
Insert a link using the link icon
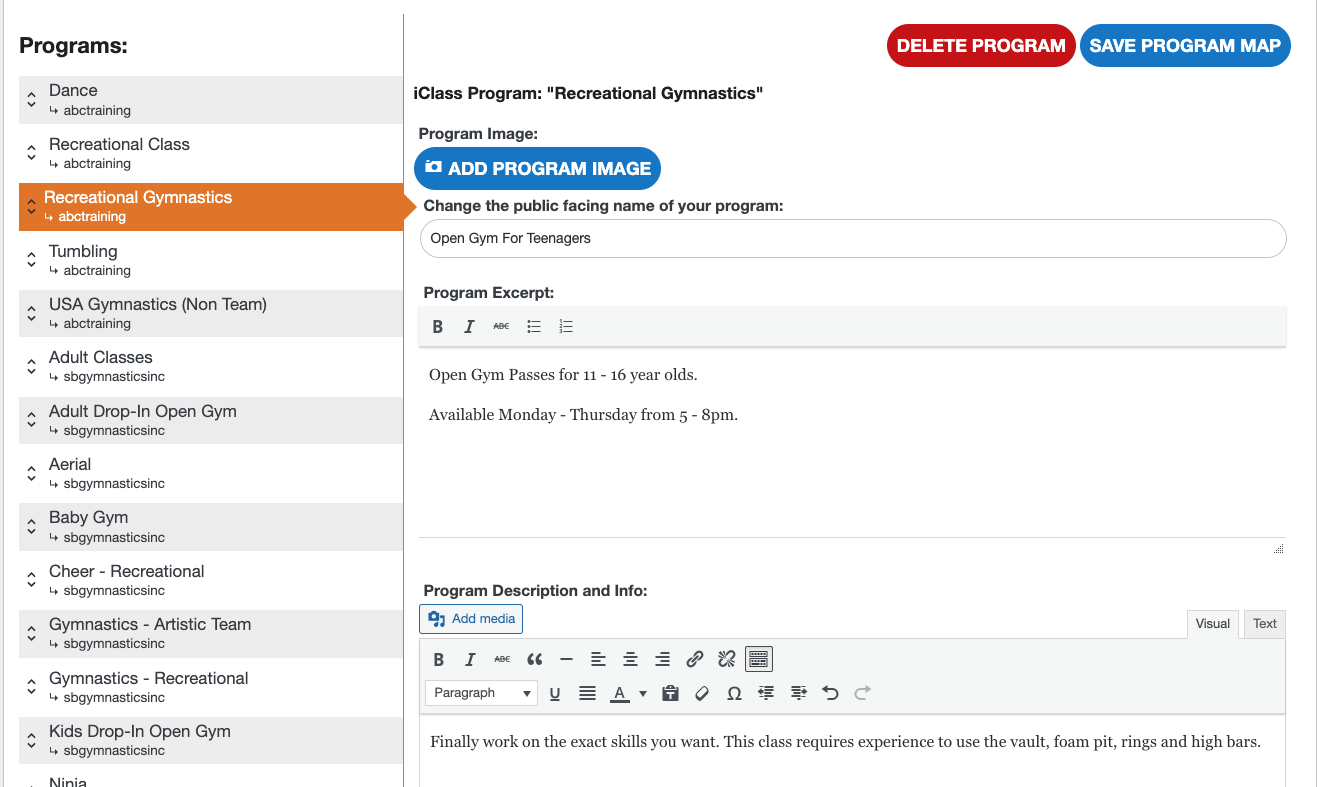coord(694,659)
